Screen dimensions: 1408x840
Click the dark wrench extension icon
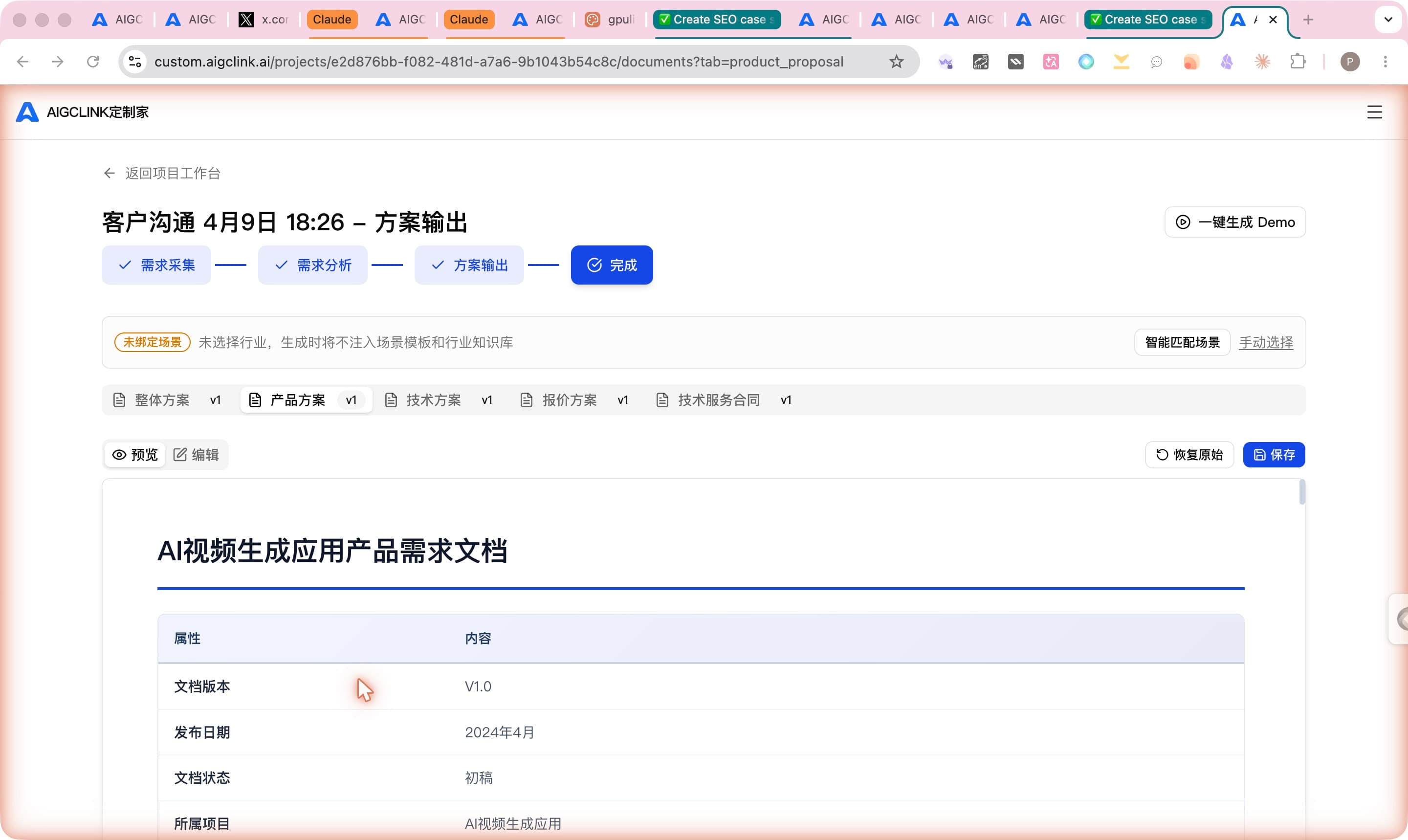[x=1016, y=61]
